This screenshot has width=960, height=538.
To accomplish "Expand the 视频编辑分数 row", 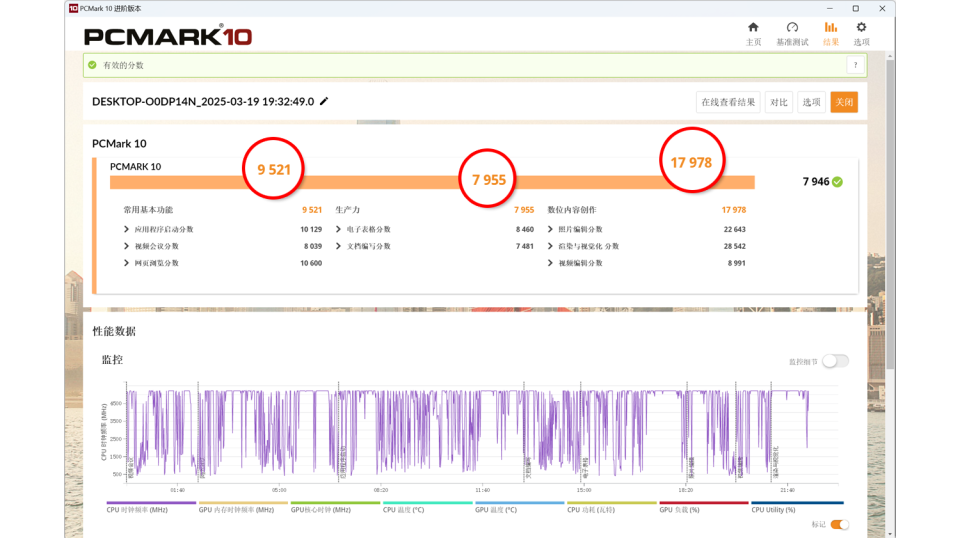I will (x=550, y=263).
